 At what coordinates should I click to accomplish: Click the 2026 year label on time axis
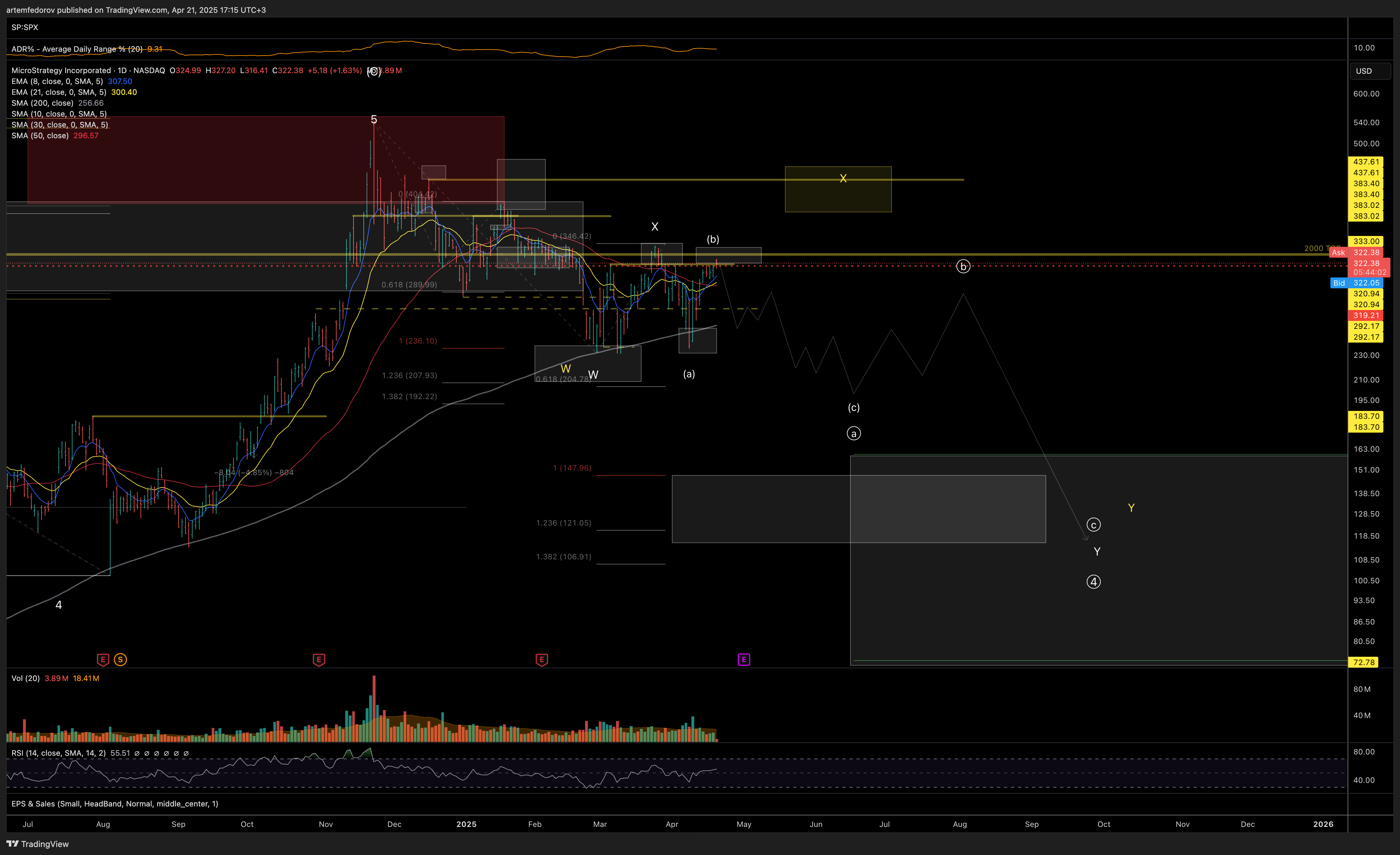point(1323,824)
